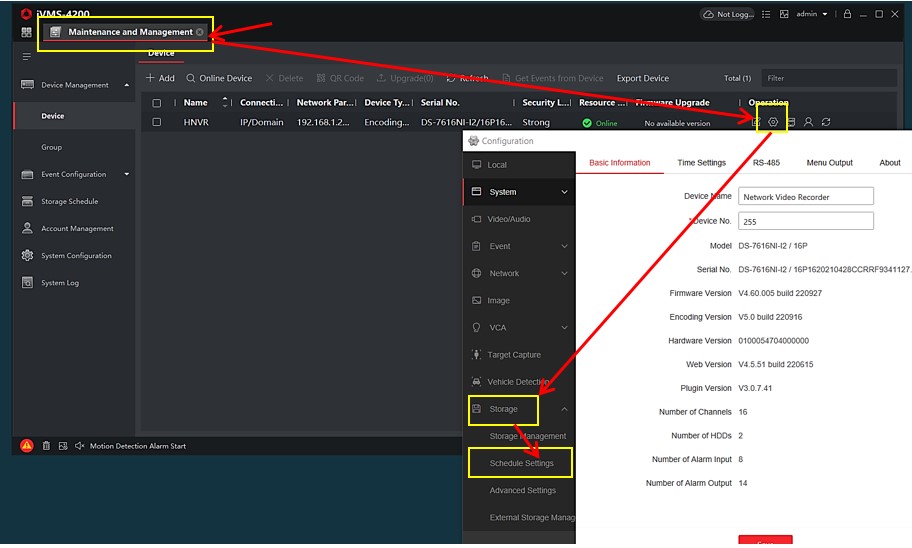912x548 pixels.
Task: Click the alarm warning triangle icon
Action: (x=27, y=446)
